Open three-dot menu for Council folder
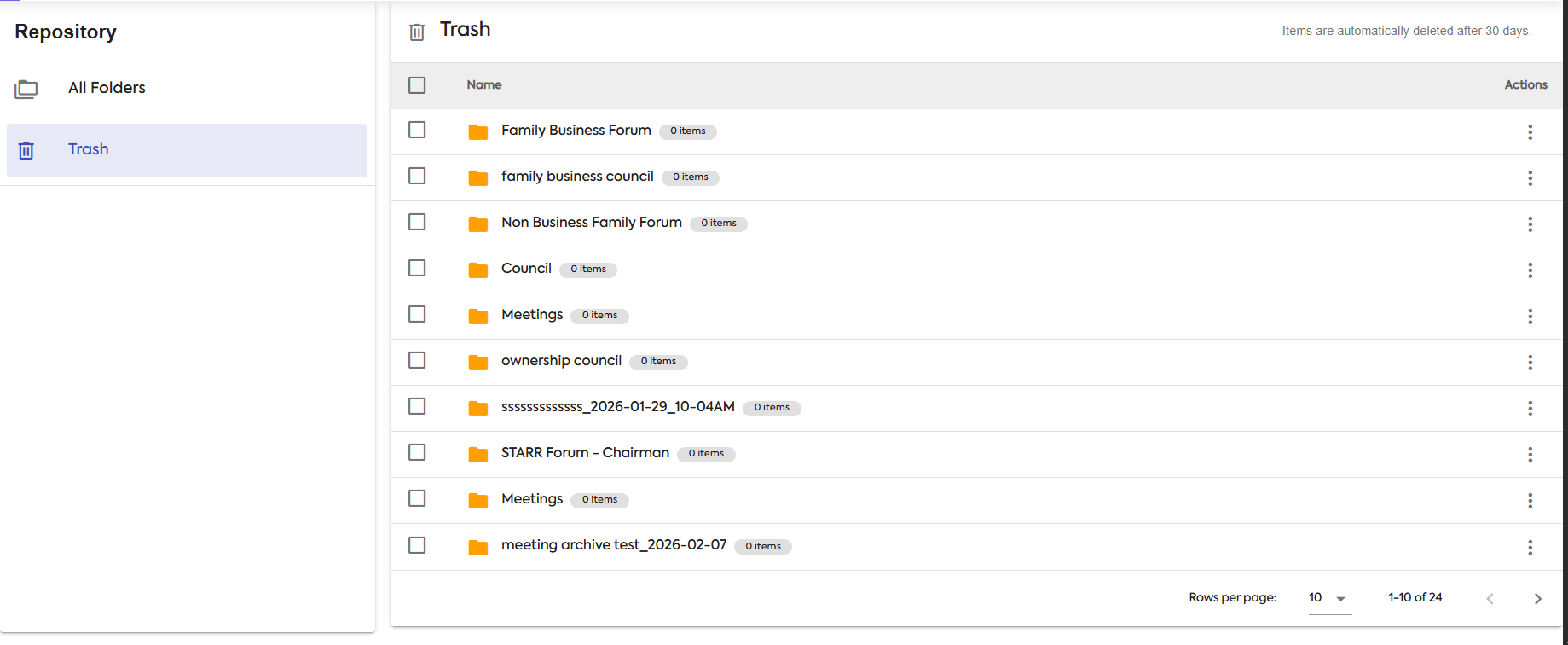 coord(1530,270)
